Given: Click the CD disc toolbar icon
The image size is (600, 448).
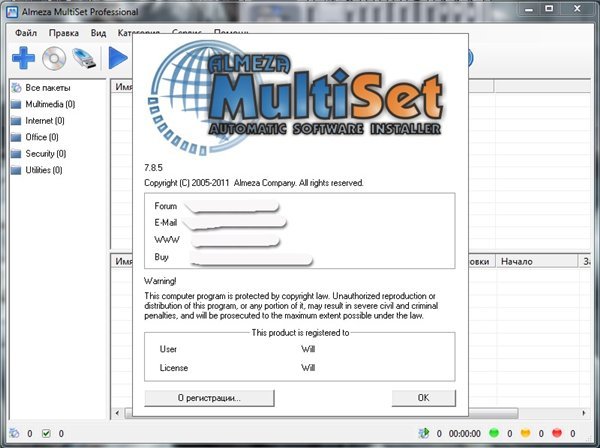Looking at the screenshot, I should (x=54, y=58).
